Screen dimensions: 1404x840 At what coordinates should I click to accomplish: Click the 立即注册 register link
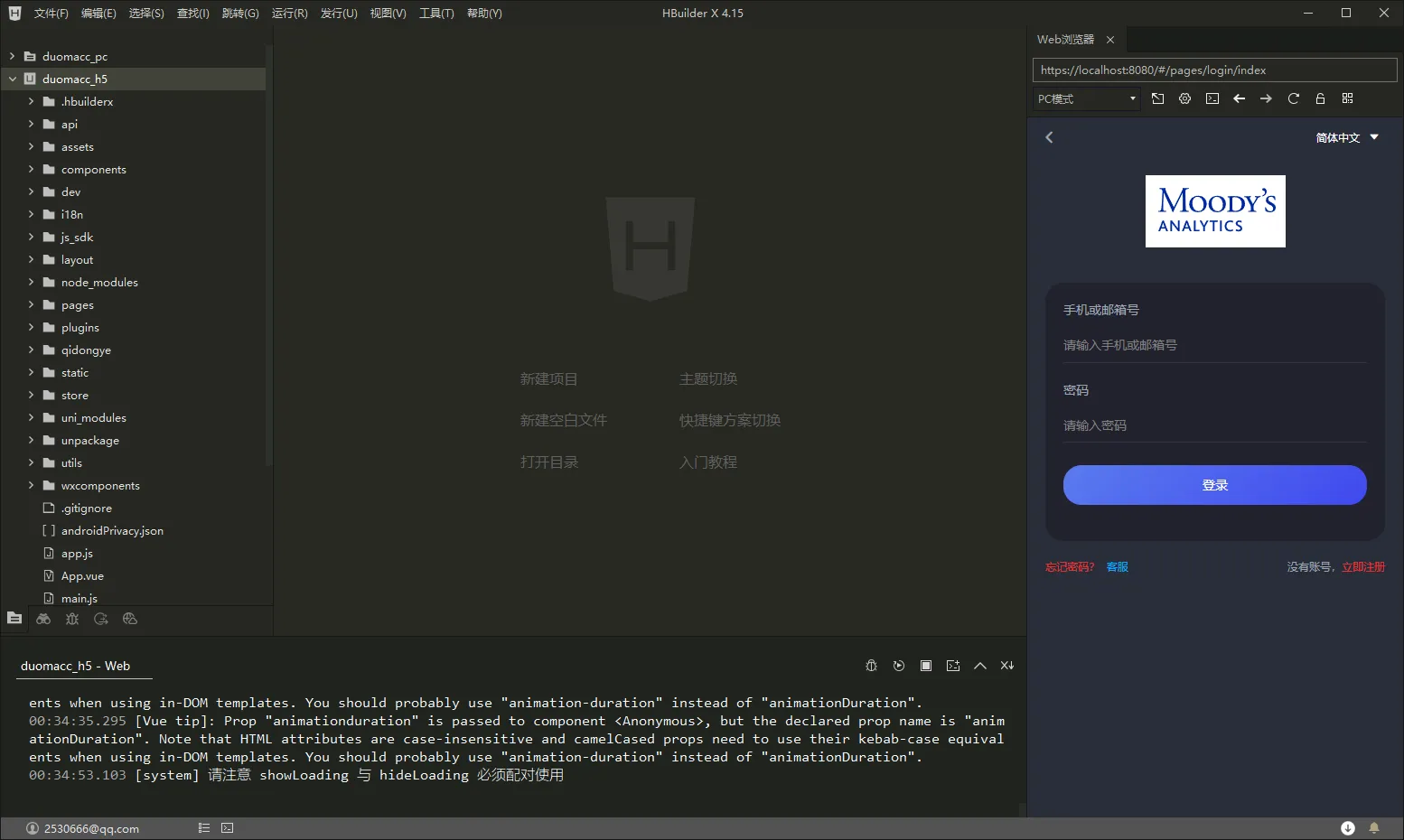(1363, 567)
